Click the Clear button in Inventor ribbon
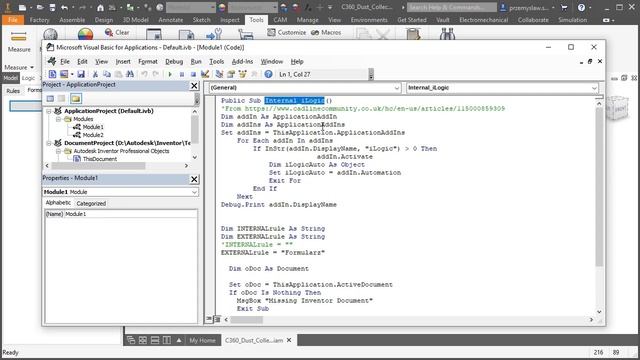Viewport: 640px width, 360px height. (117, 32)
